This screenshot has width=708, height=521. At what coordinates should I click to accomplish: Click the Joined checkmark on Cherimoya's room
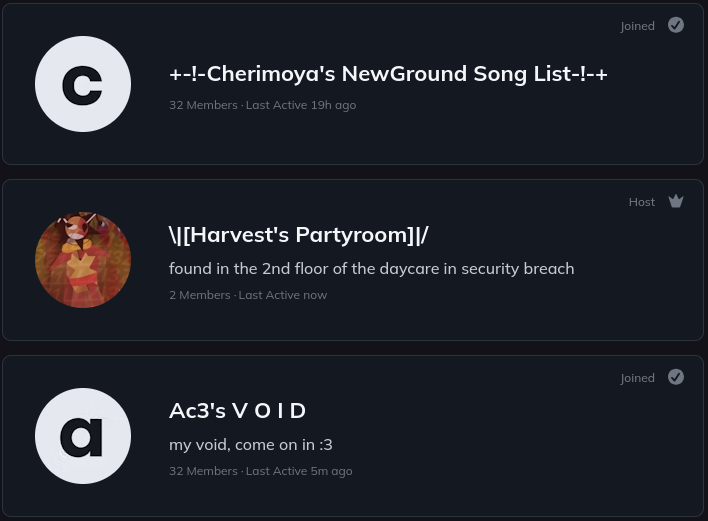(x=676, y=25)
